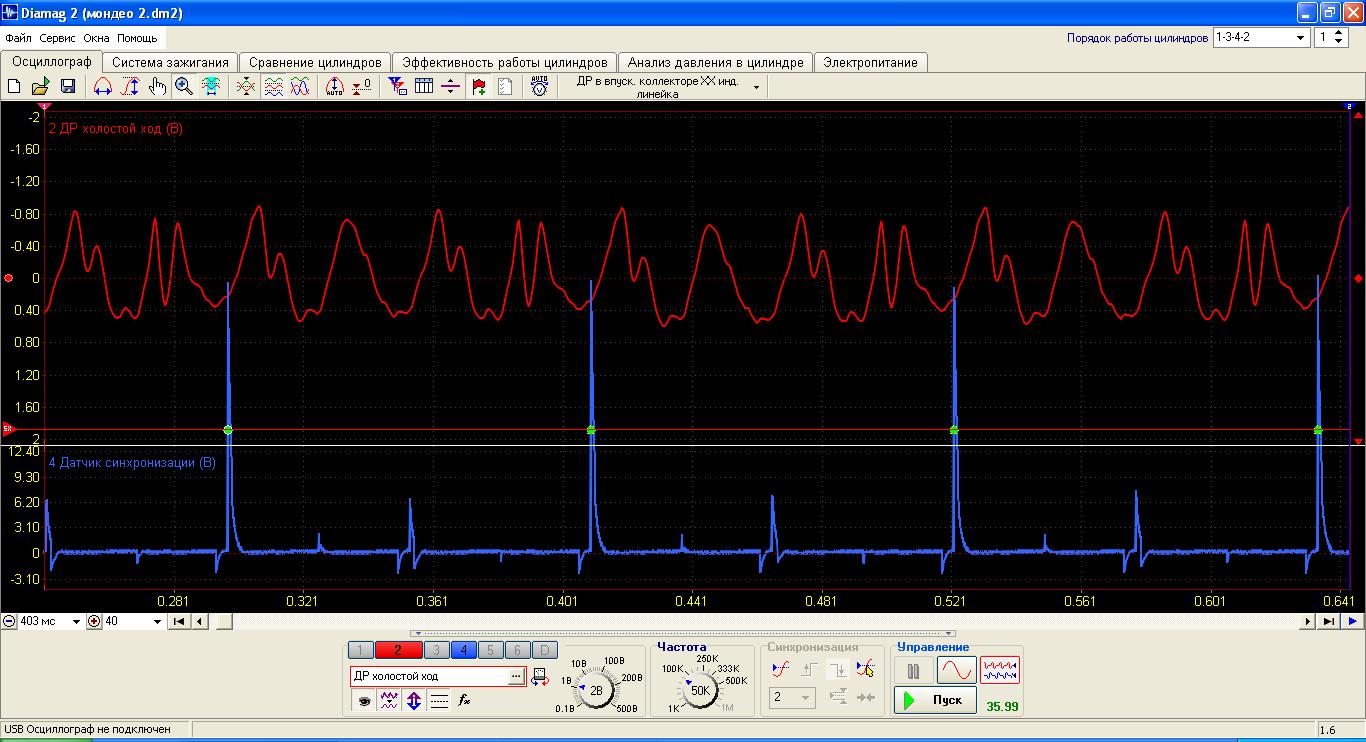Screen dimensions: 1366x742
Task: Select the D digital channel button
Action: click(x=544, y=650)
